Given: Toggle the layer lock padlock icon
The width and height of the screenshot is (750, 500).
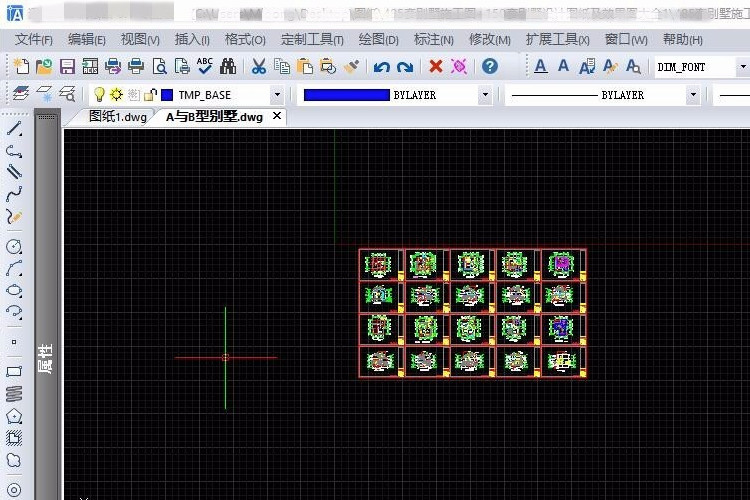Looking at the screenshot, I should [149, 95].
